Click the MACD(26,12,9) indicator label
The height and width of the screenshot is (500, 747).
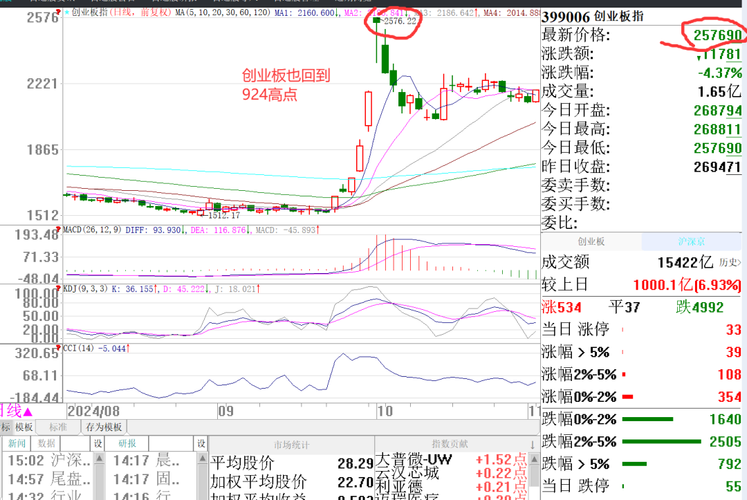click(92, 230)
